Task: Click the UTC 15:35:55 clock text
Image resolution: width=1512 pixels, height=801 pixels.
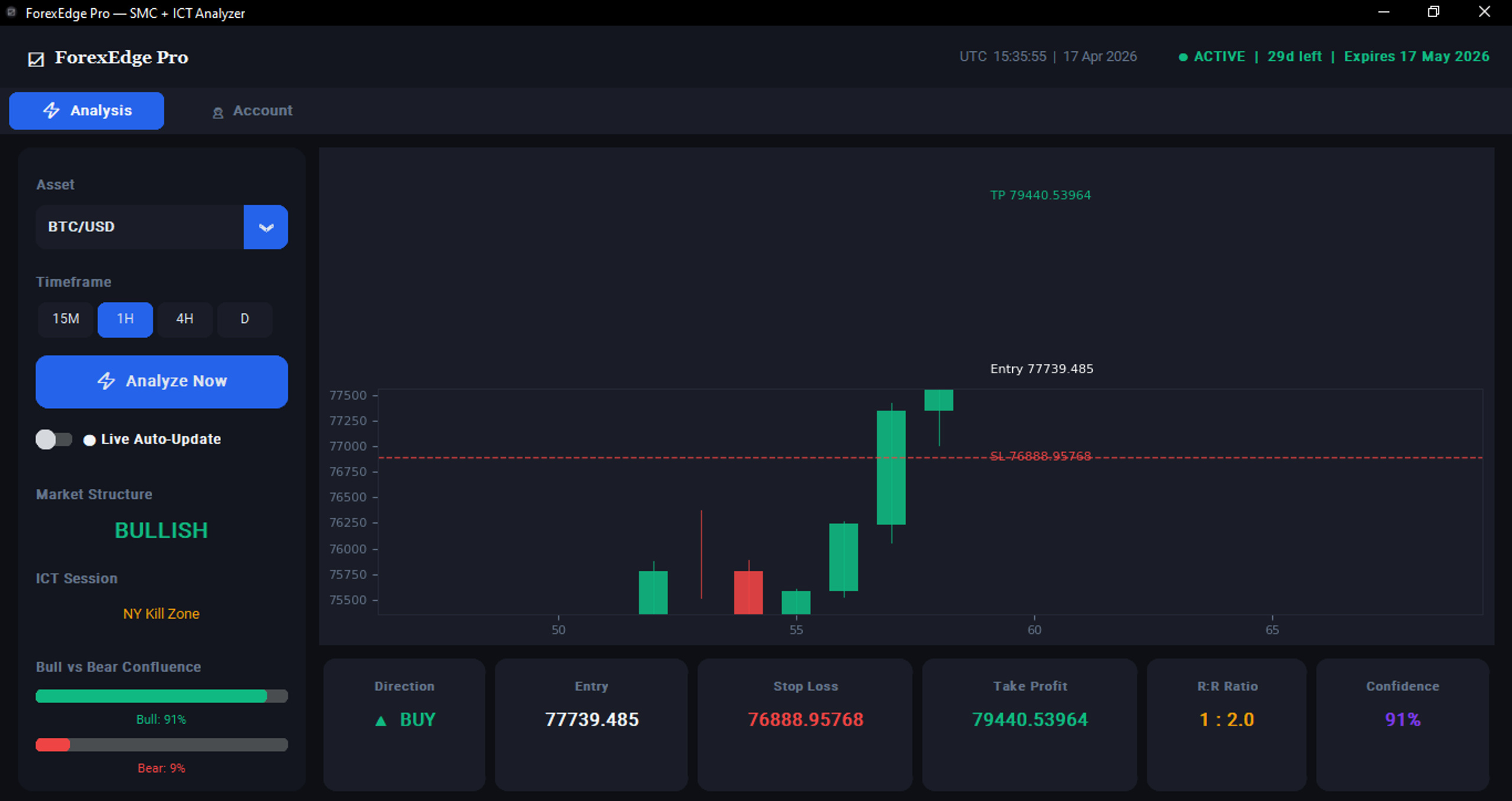Action: coord(1003,57)
